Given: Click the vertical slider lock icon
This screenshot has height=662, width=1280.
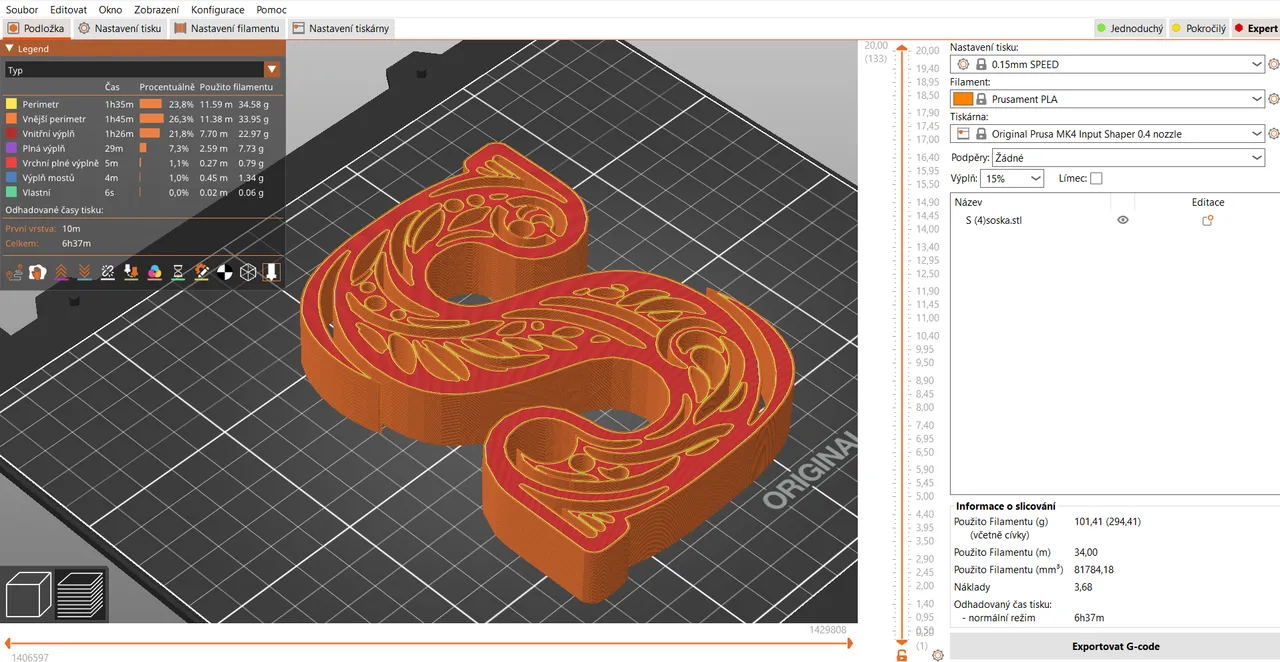Looking at the screenshot, I should tap(902, 655).
